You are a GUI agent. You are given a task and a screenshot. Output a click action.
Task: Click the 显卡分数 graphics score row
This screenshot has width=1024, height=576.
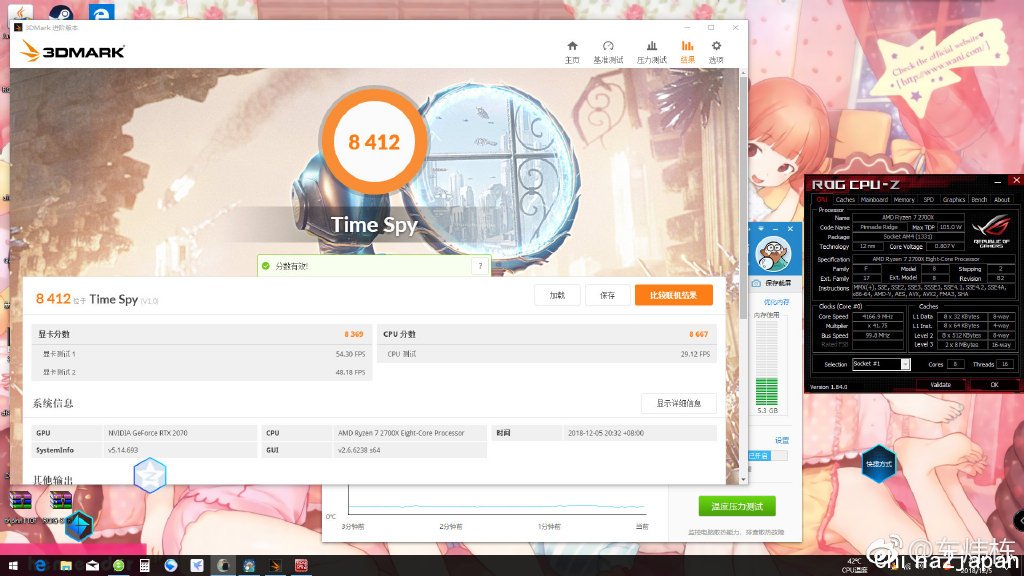click(201, 334)
